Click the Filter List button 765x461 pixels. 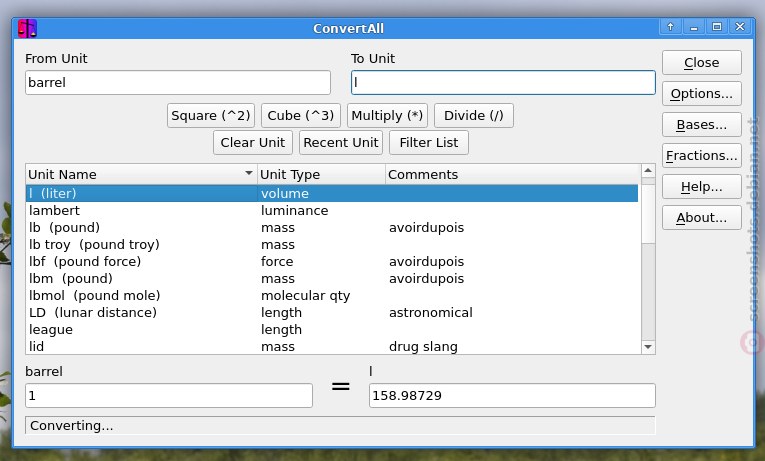(x=429, y=142)
